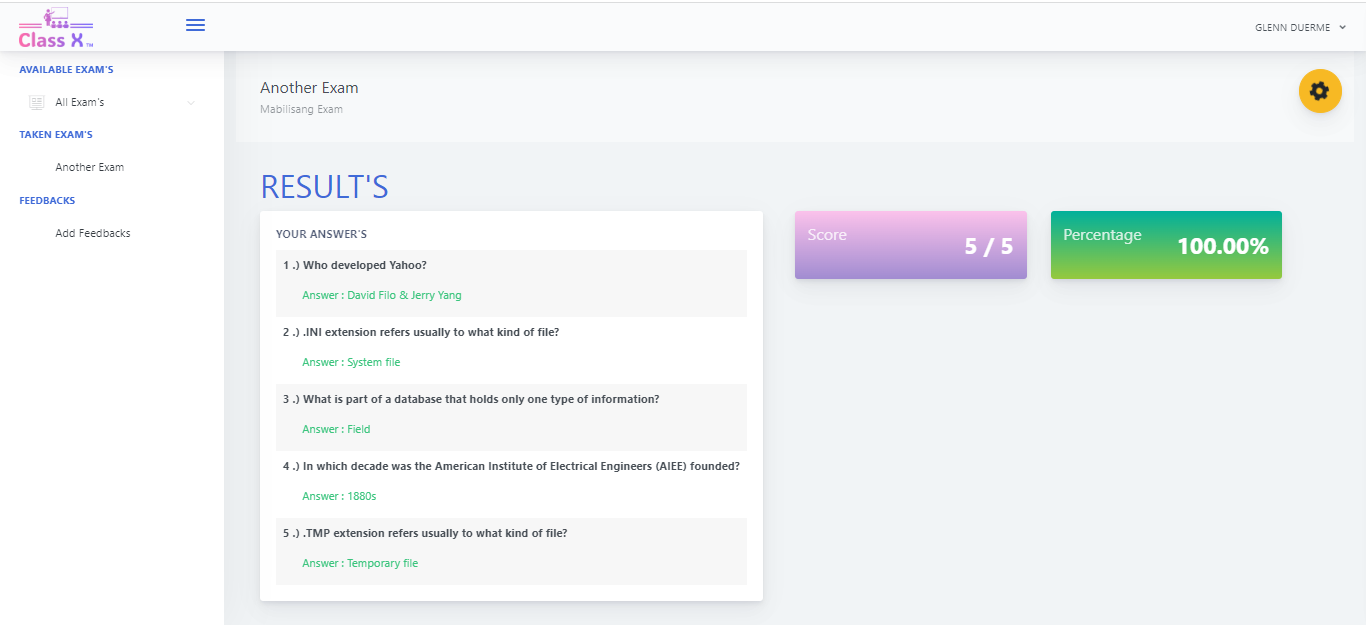This screenshot has width=1366, height=625.
Task: Open the yellow gear settings button
Action: pyautogui.click(x=1319, y=91)
